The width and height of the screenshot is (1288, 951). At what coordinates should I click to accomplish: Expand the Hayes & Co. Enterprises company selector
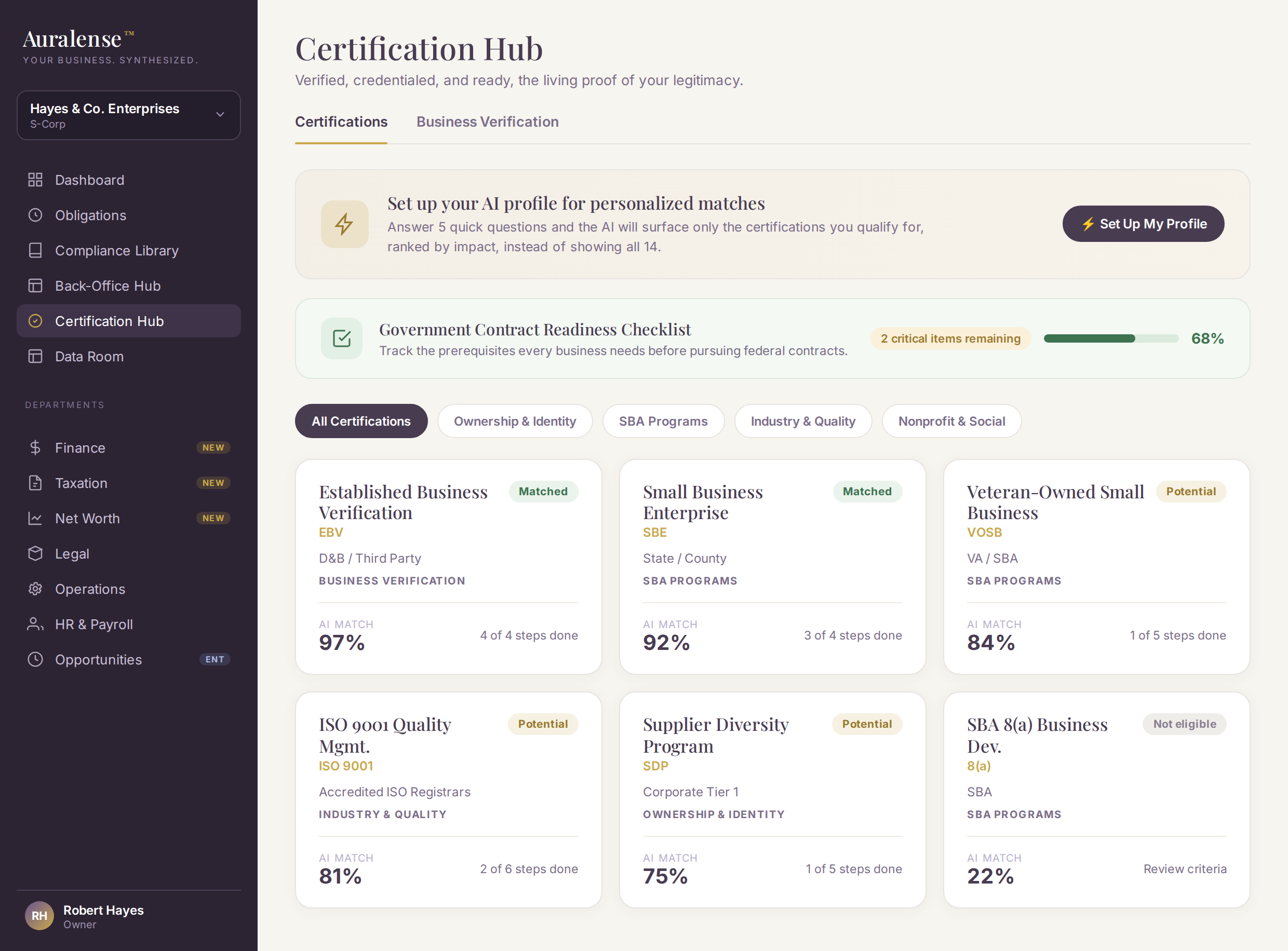click(x=128, y=115)
